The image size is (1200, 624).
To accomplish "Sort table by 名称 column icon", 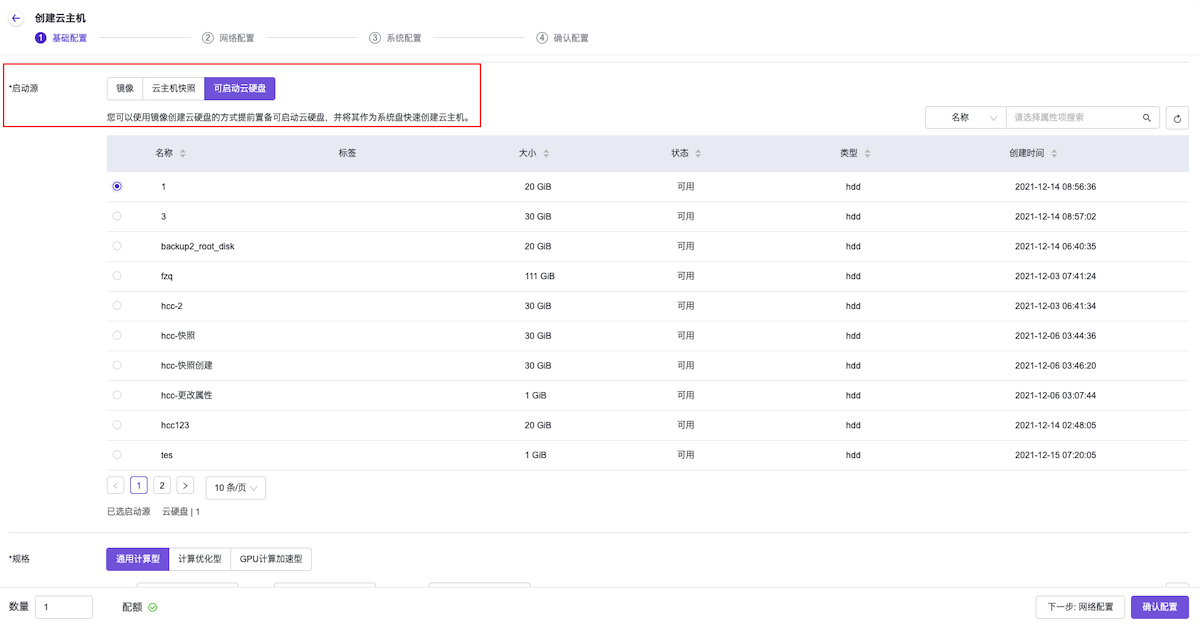I will point(183,153).
